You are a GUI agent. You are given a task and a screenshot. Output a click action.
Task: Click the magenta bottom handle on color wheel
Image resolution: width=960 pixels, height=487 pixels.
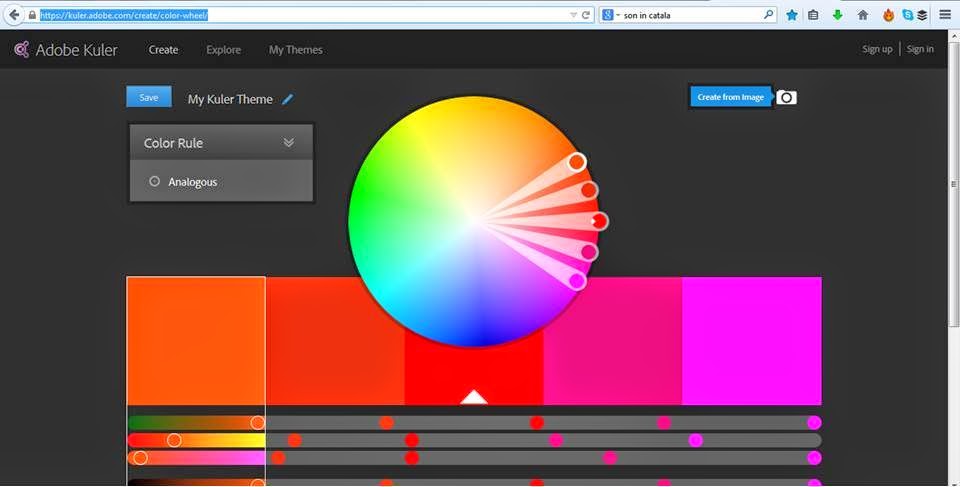point(577,281)
